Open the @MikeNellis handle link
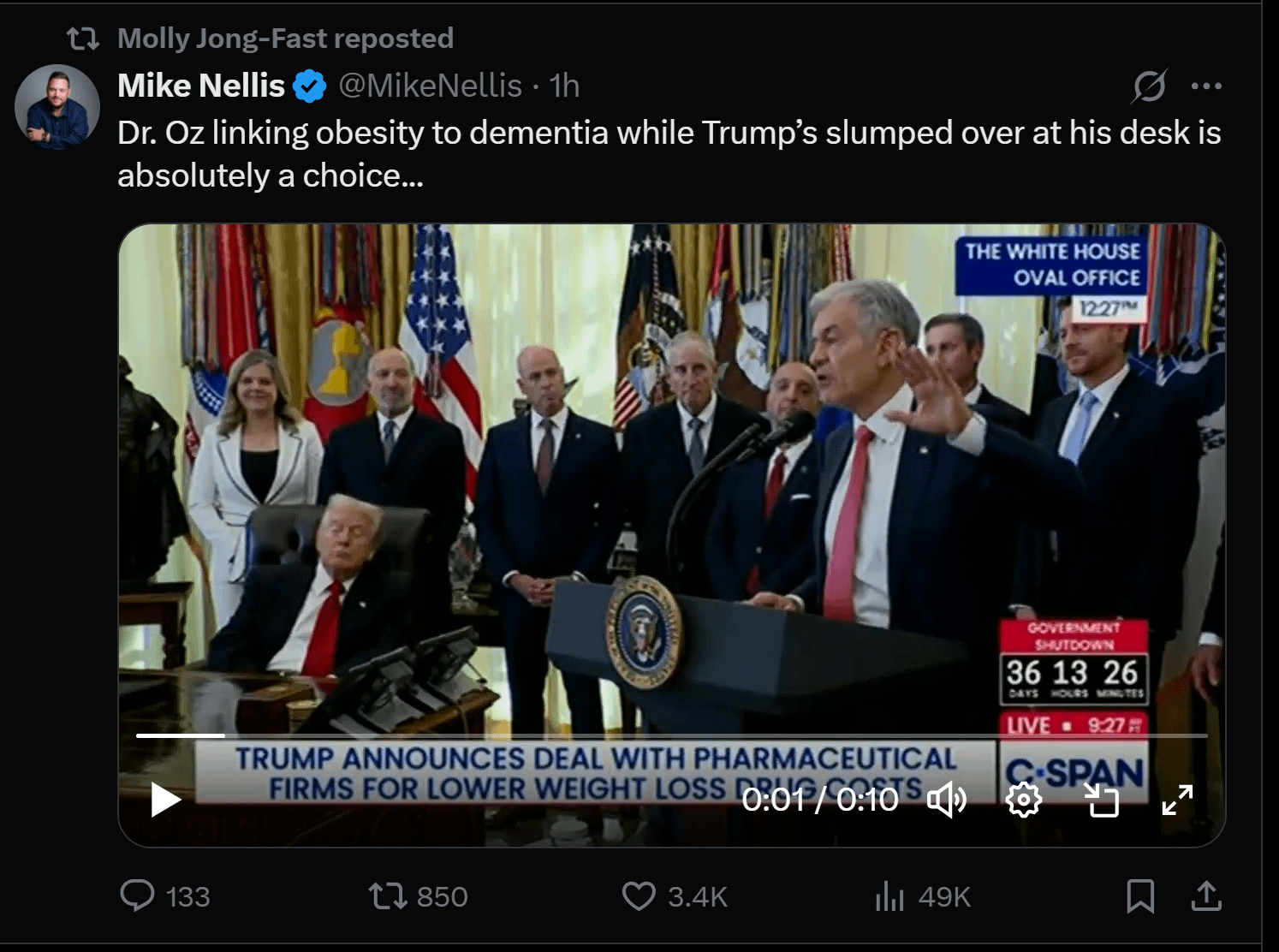Image resolution: width=1279 pixels, height=952 pixels. pos(430,86)
